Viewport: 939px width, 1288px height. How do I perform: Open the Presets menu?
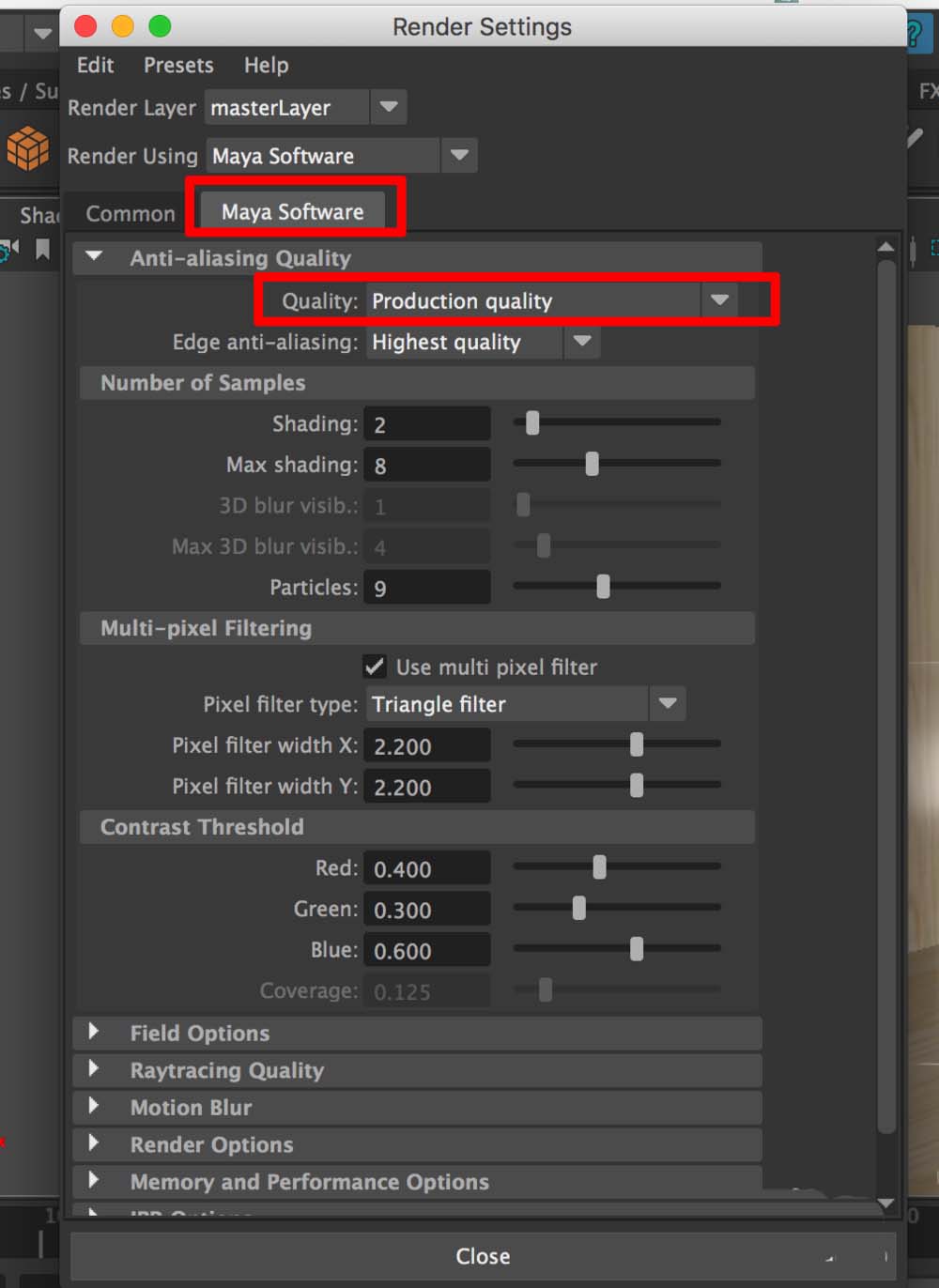click(178, 65)
